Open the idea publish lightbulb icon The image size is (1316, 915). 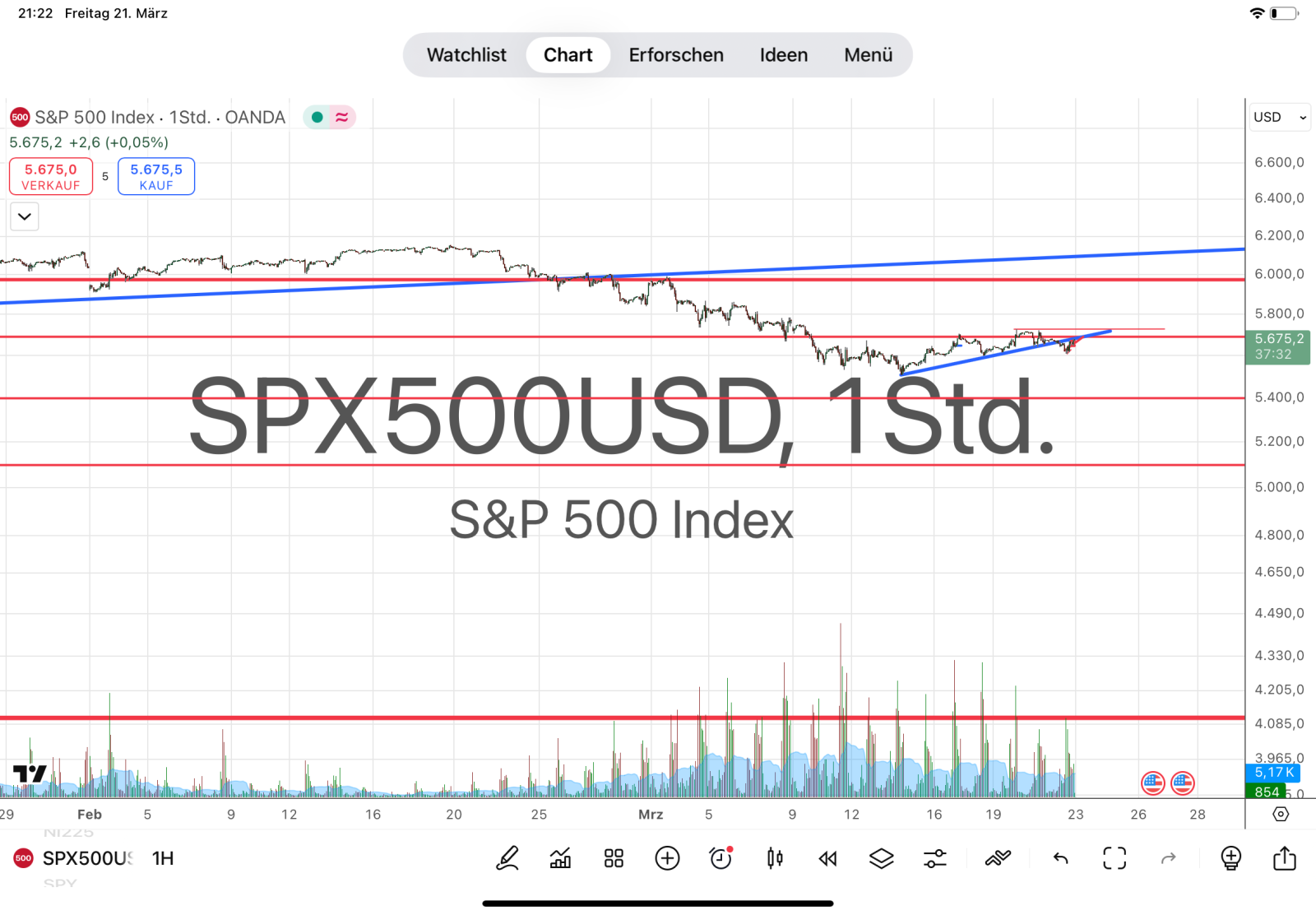pos(1230,858)
